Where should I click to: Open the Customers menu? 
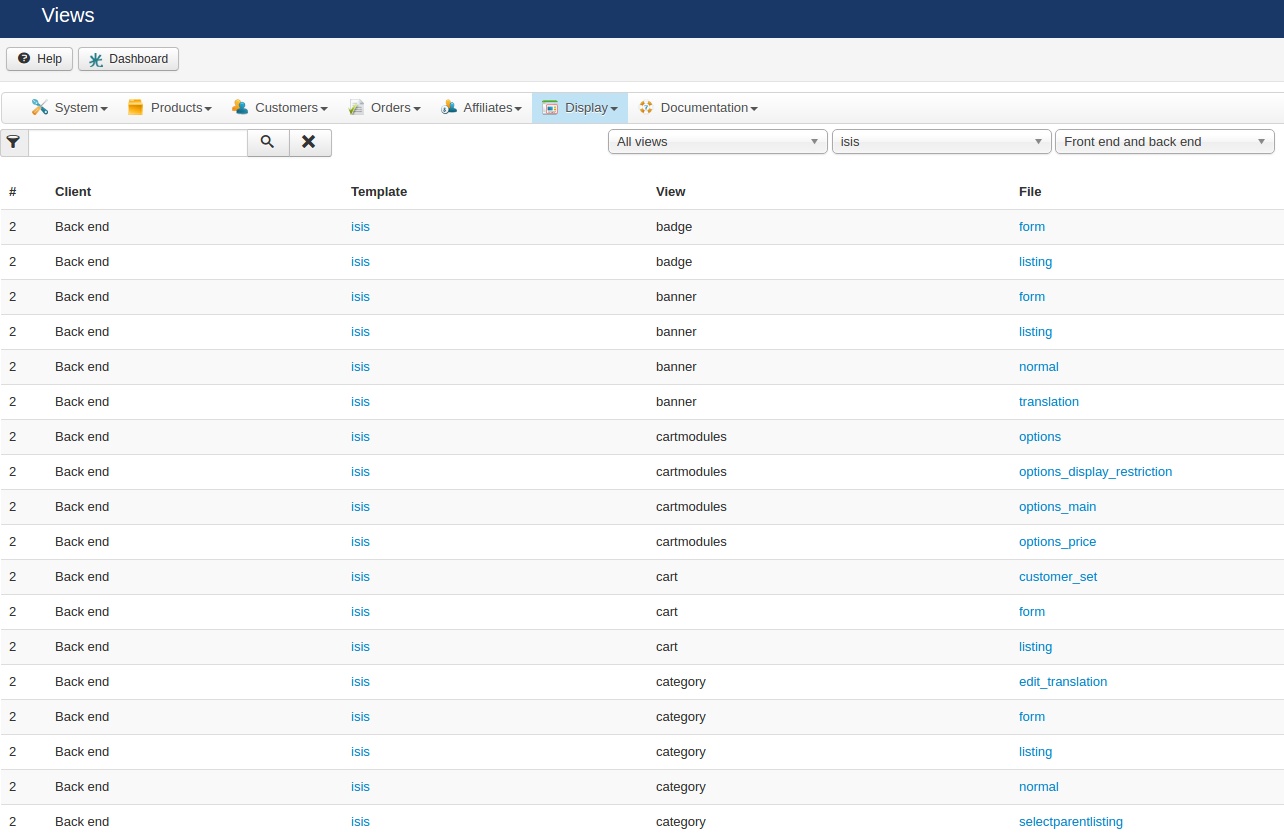pos(280,108)
